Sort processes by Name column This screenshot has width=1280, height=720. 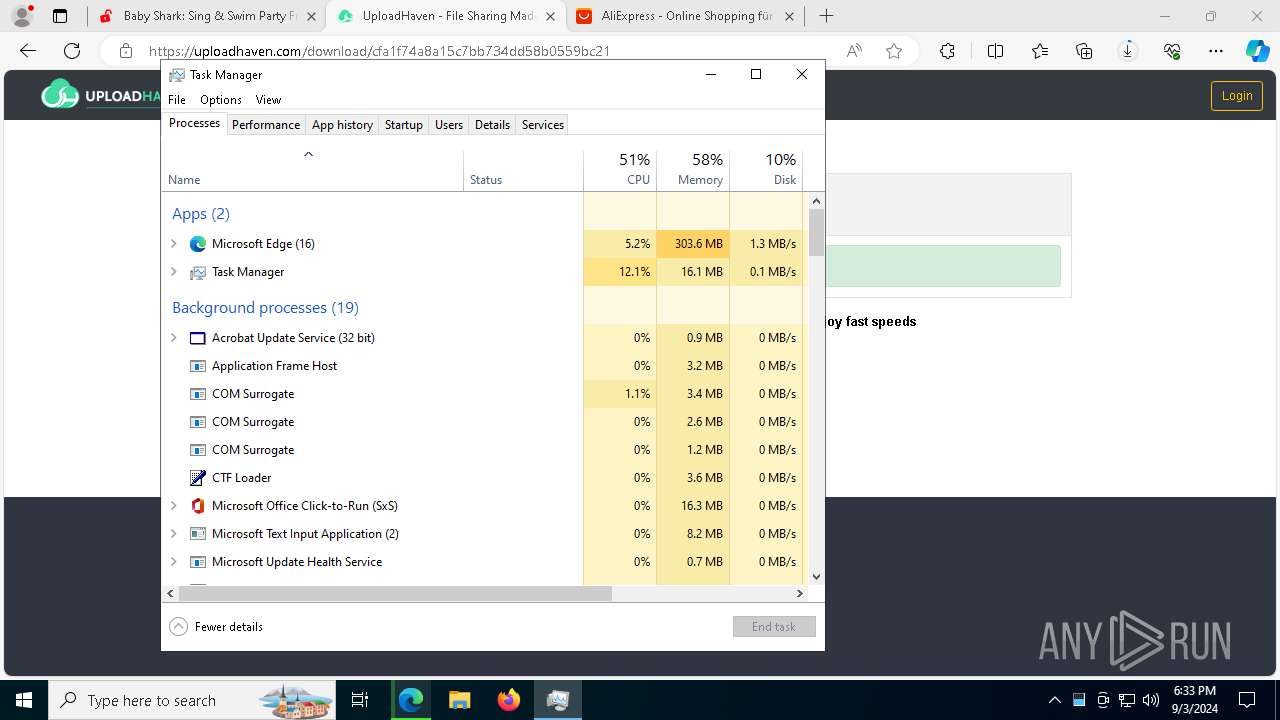tap(312, 169)
